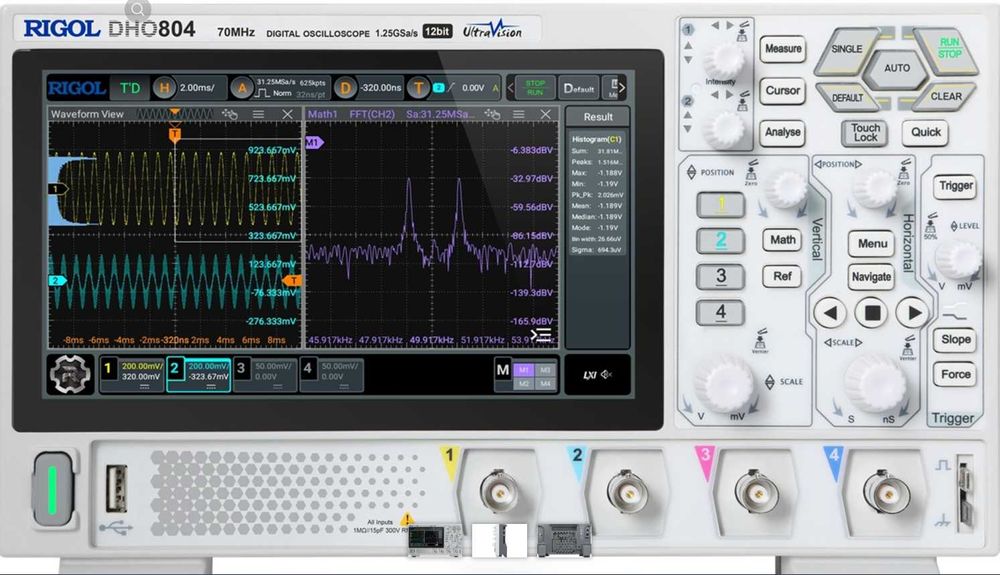Toggle hardware channel 1 key
This screenshot has width=1000, height=575.
pyautogui.click(x=720, y=205)
